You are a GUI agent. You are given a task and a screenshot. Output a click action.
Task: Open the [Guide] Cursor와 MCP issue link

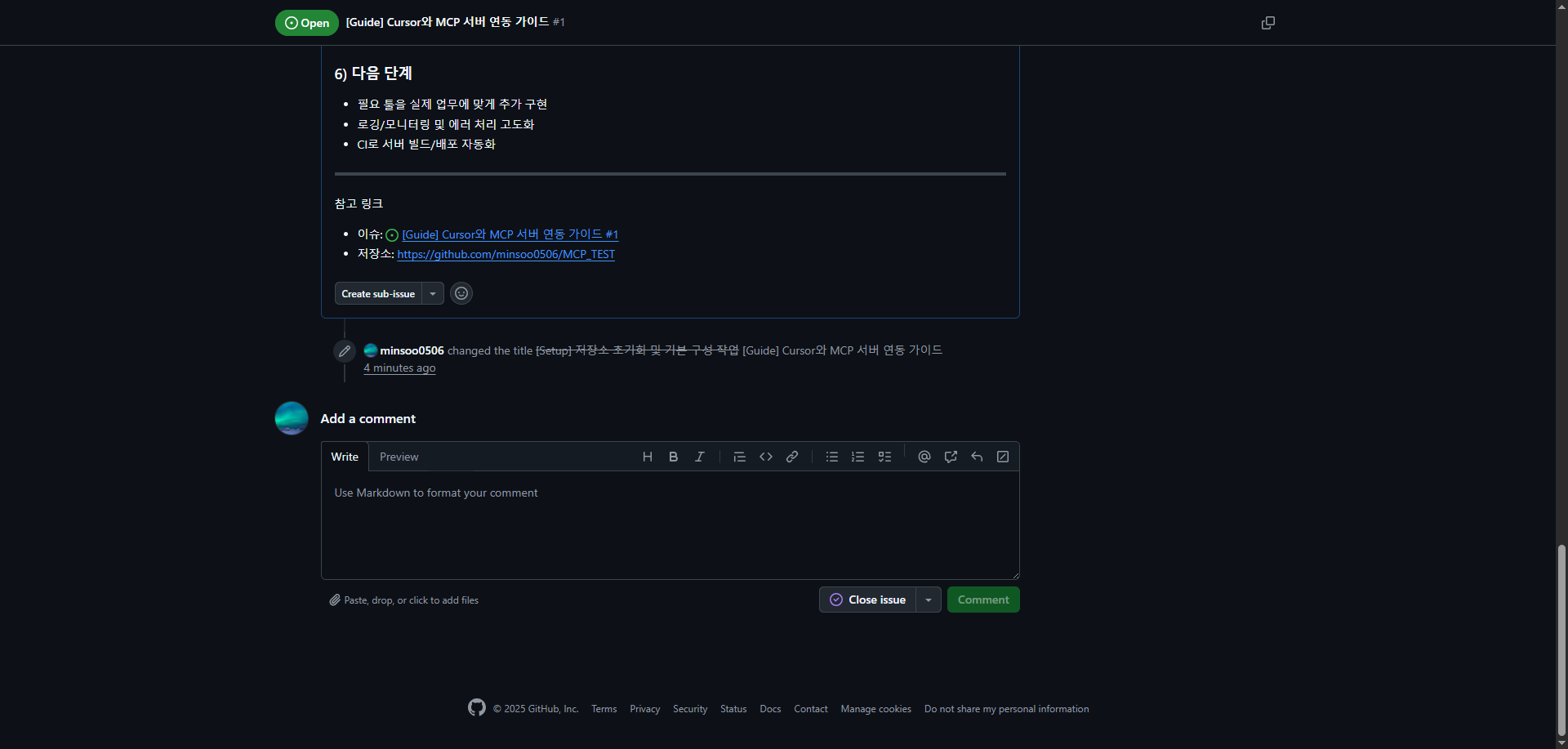[510, 234]
